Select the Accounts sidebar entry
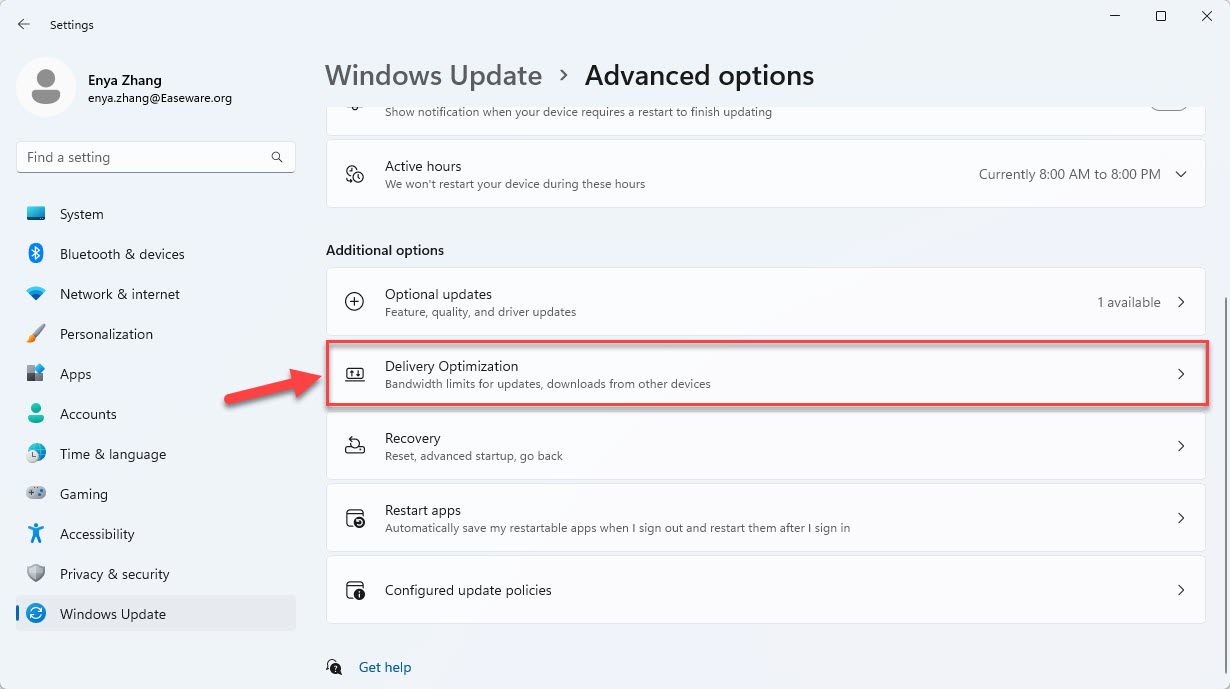Screen dimensions: 1230x689 156,414
